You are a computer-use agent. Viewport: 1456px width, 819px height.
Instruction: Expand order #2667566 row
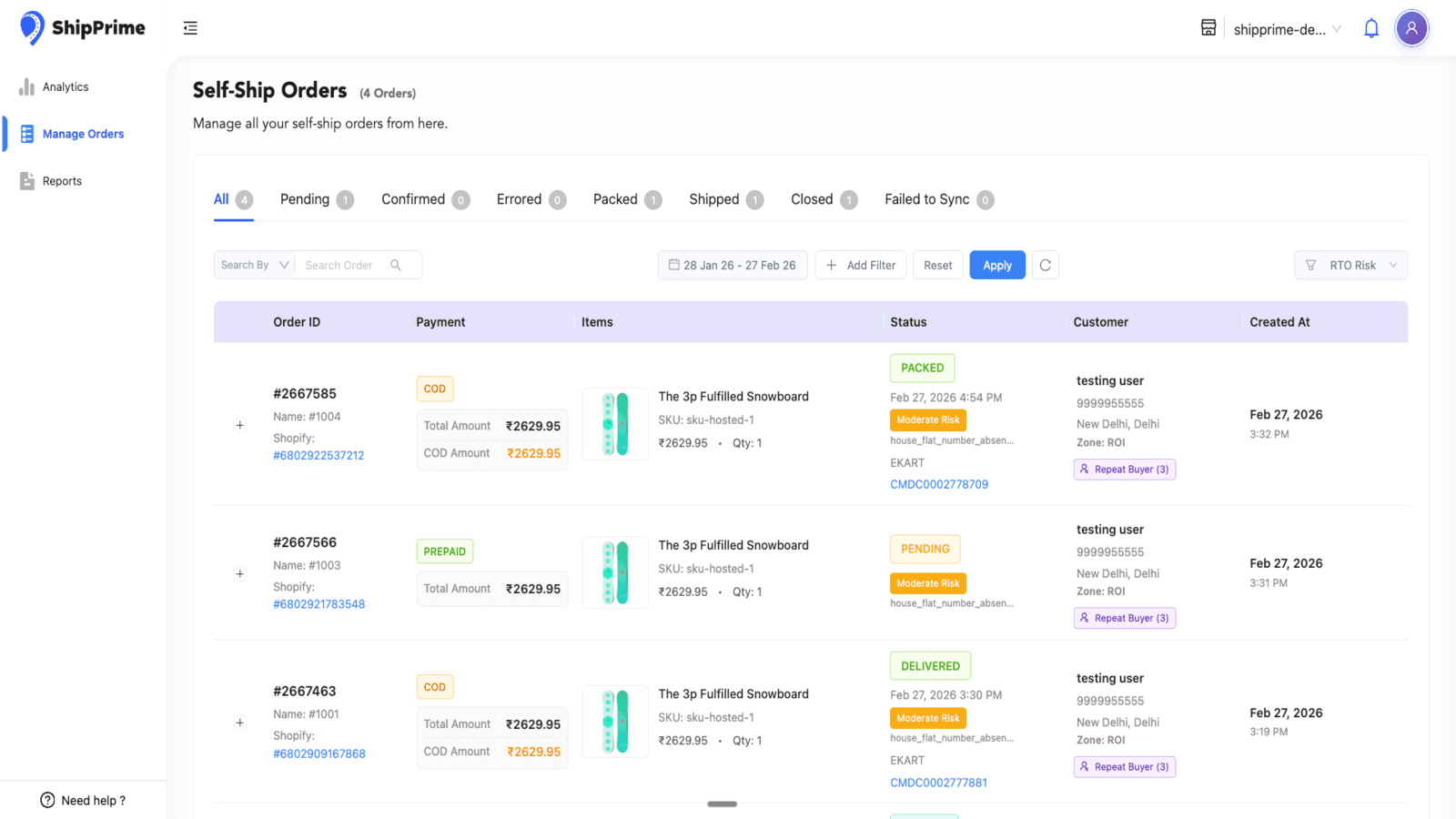pyautogui.click(x=240, y=574)
